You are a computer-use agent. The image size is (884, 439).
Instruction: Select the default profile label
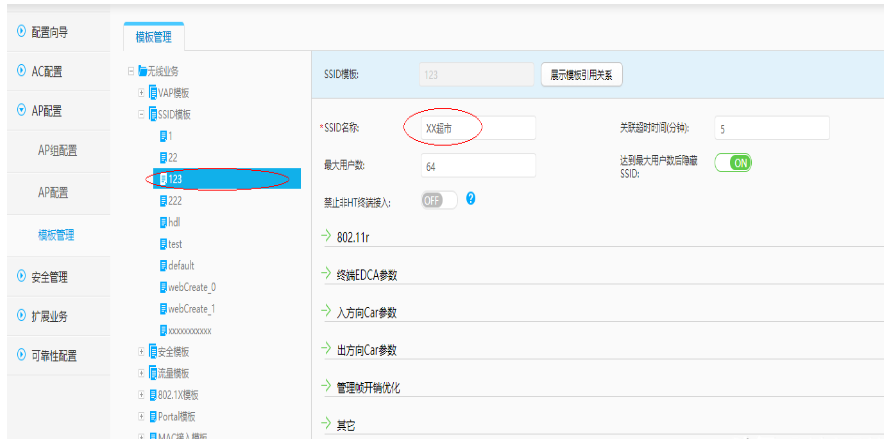[x=181, y=265]
